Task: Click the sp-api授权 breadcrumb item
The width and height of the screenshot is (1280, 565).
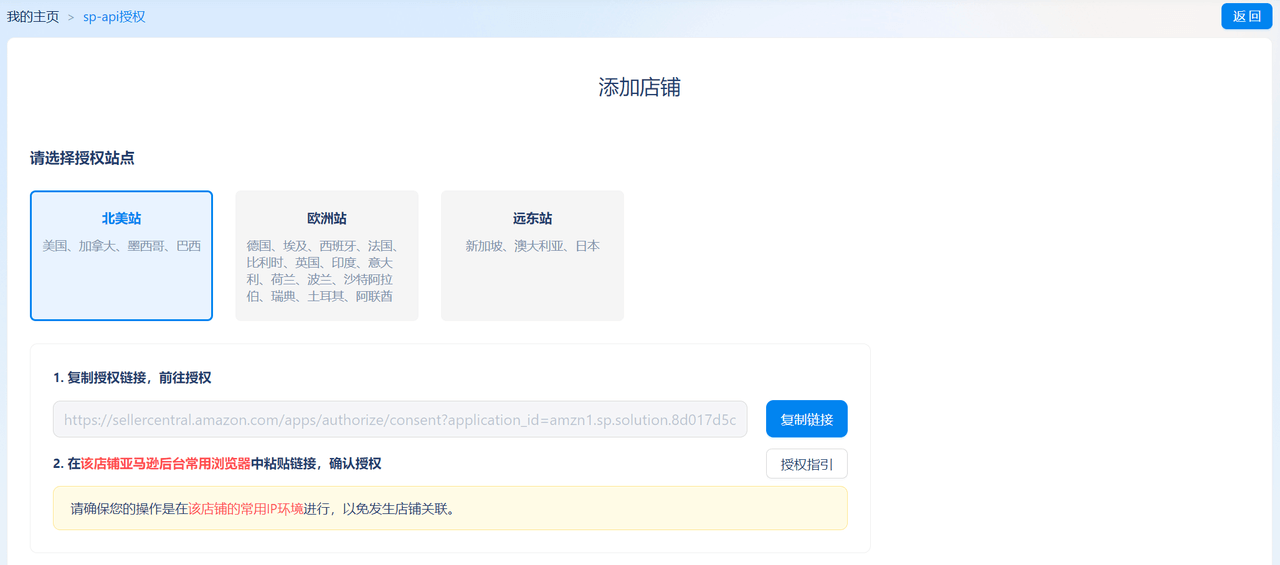Action: click(x=114, y=17)
